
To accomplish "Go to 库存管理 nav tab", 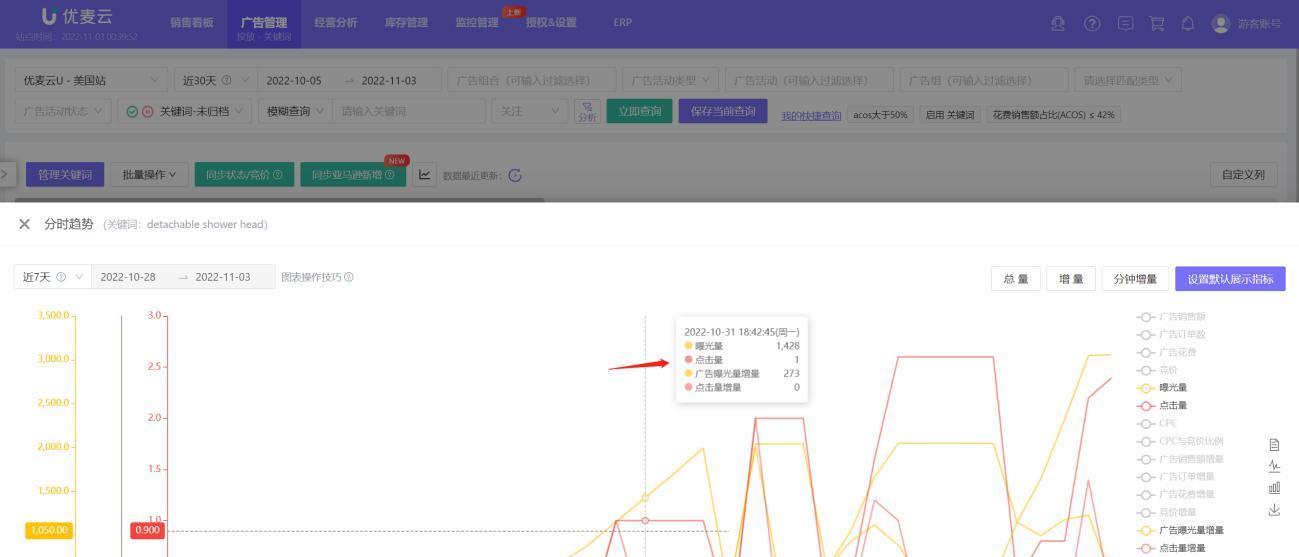I will point(406,22).
